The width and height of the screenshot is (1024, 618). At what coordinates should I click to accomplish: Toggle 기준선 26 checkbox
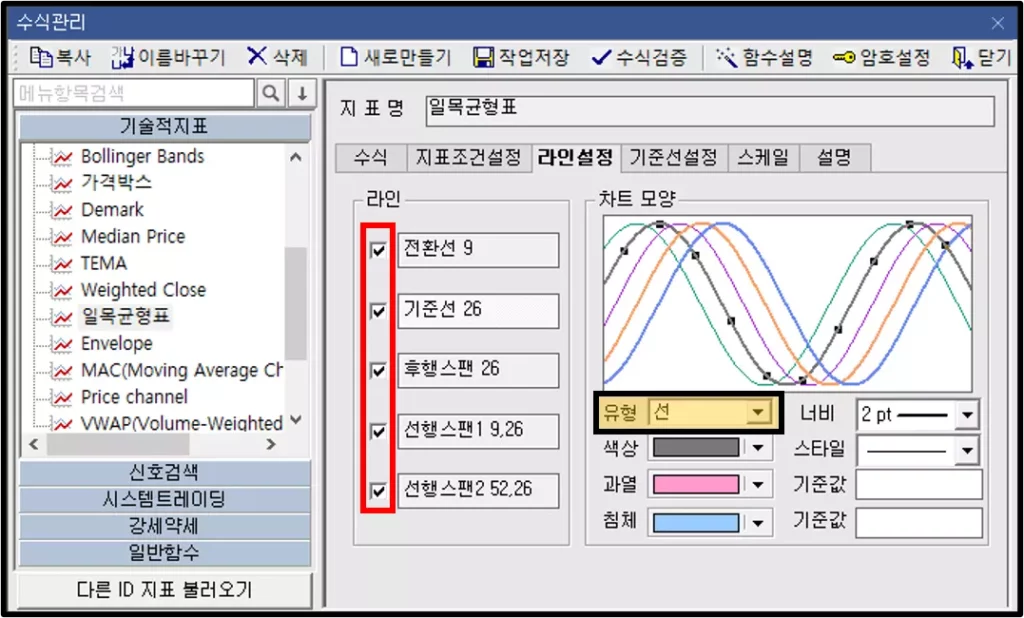(x=378, y=311)
